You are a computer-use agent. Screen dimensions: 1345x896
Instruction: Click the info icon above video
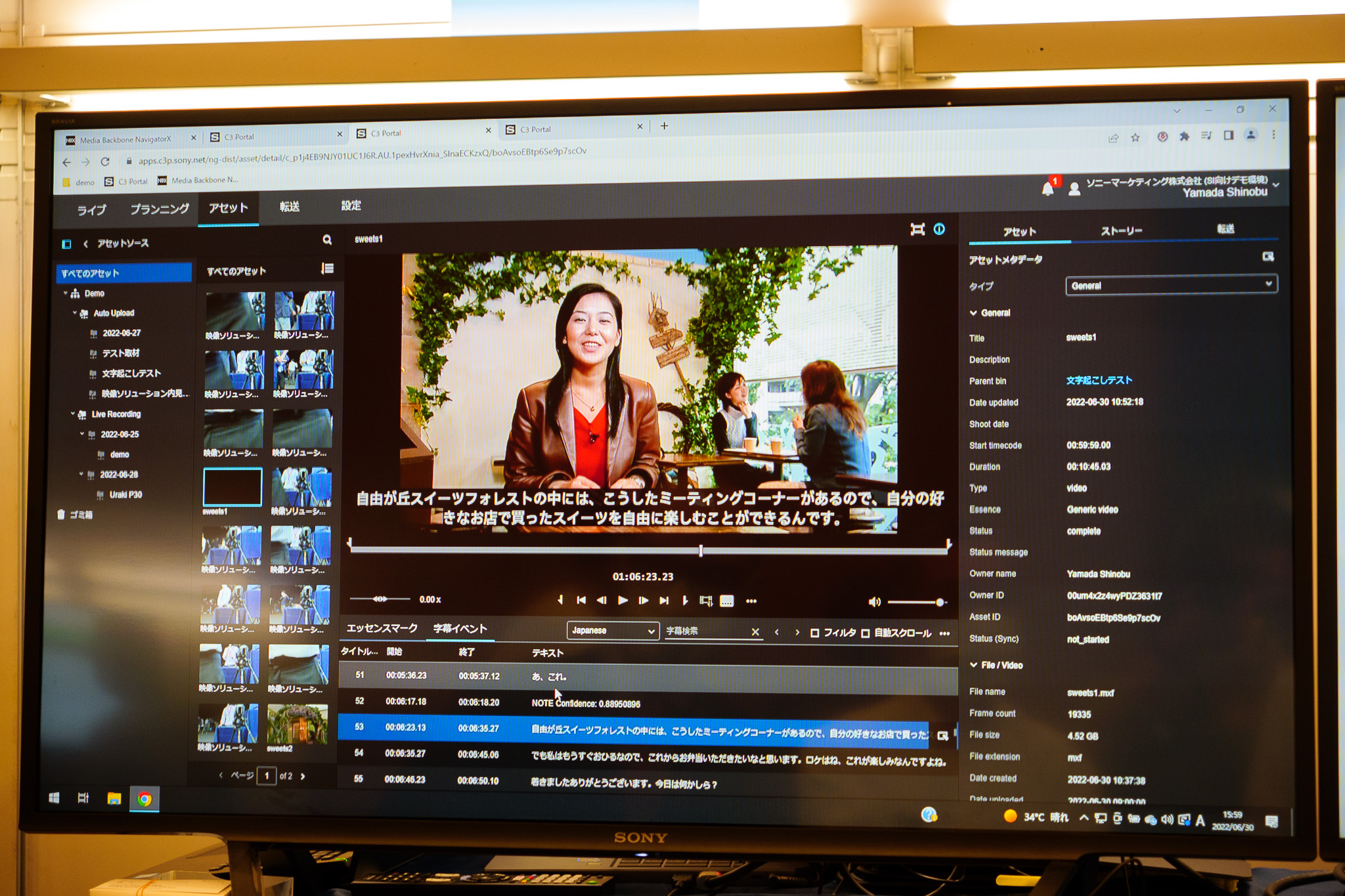[x=939, y=229]
